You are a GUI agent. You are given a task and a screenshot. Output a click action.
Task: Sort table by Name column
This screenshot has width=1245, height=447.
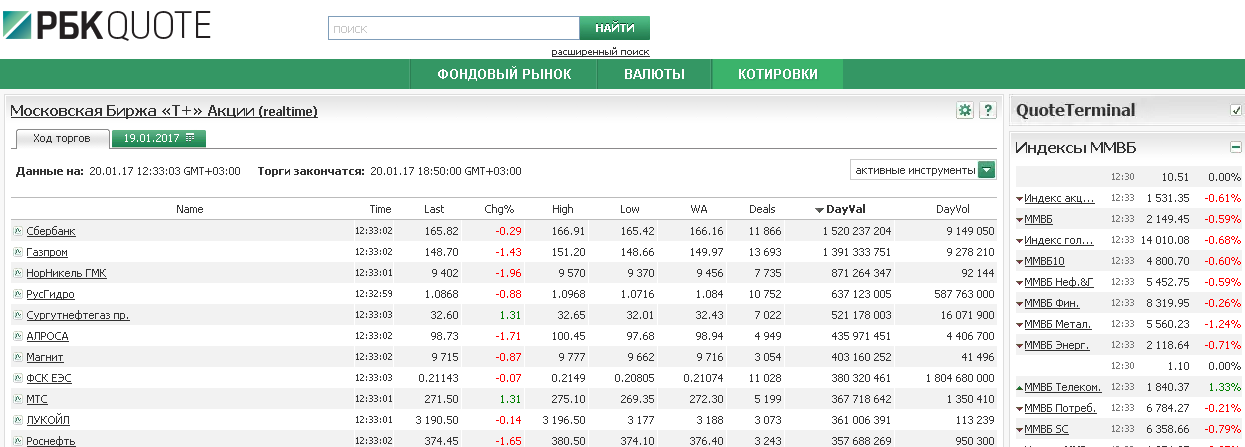click(x=189, y=210)
